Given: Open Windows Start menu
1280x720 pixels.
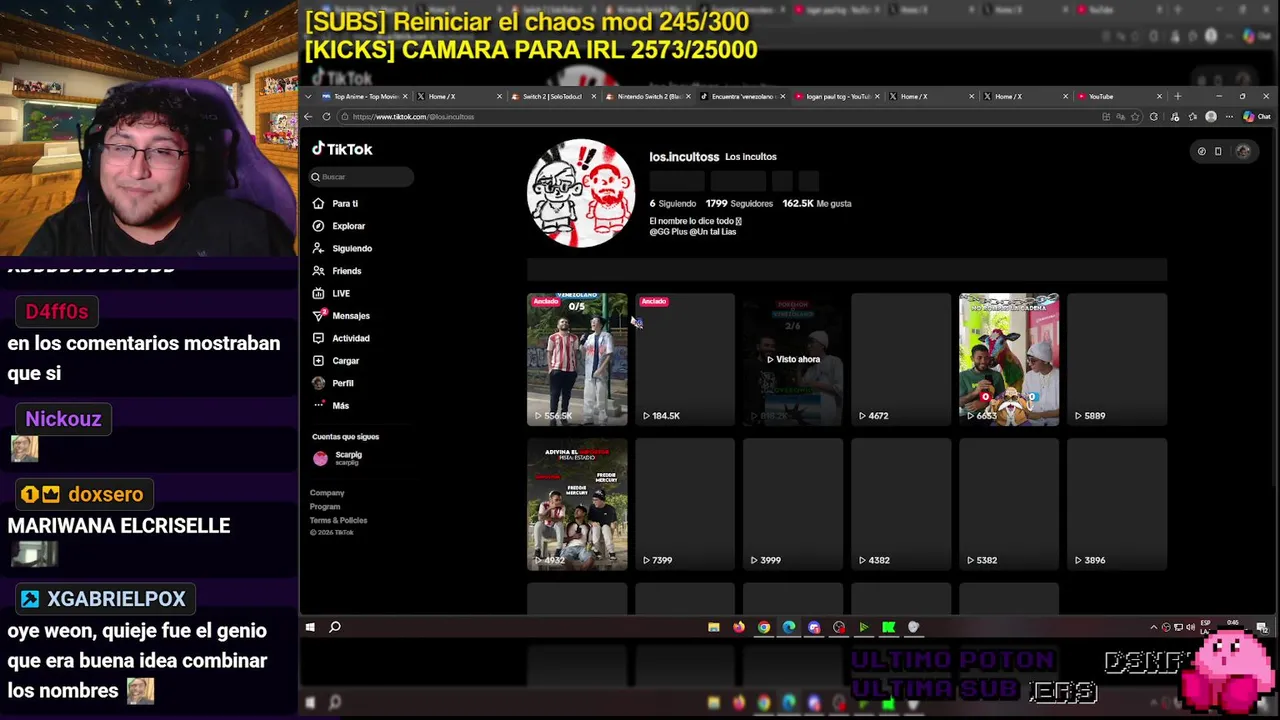Looking at the screenshot, I should click(x=310, y=627).
